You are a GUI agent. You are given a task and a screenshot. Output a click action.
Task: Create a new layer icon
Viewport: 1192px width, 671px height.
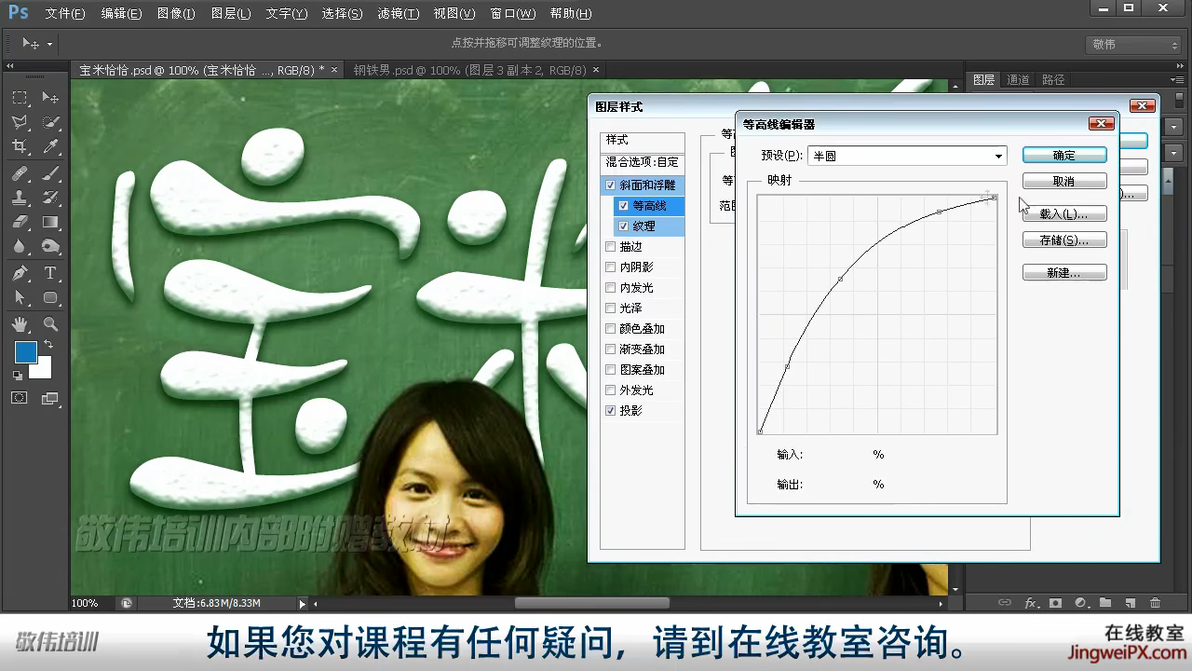pyautogui.click(x=1130, y=603)
